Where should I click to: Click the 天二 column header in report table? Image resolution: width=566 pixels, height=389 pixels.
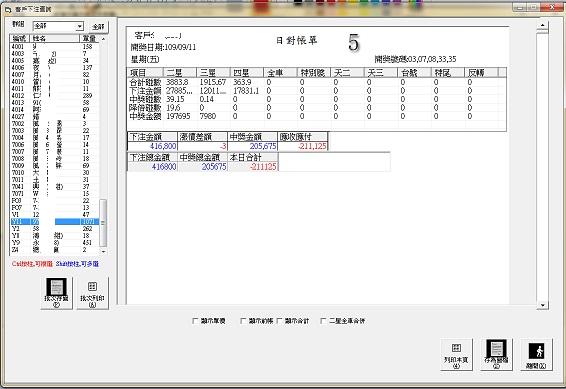click(347, 73)
